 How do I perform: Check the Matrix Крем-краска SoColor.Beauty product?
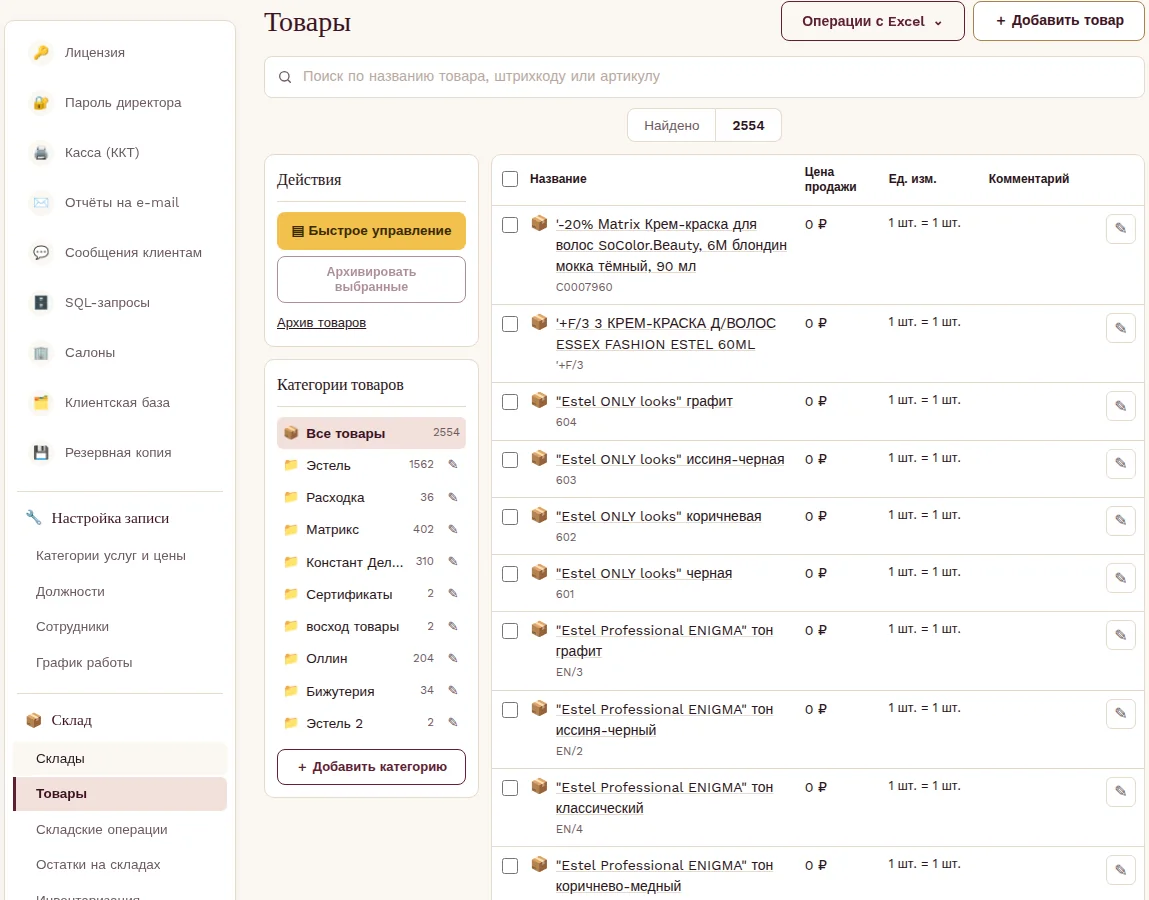point(510,225)
